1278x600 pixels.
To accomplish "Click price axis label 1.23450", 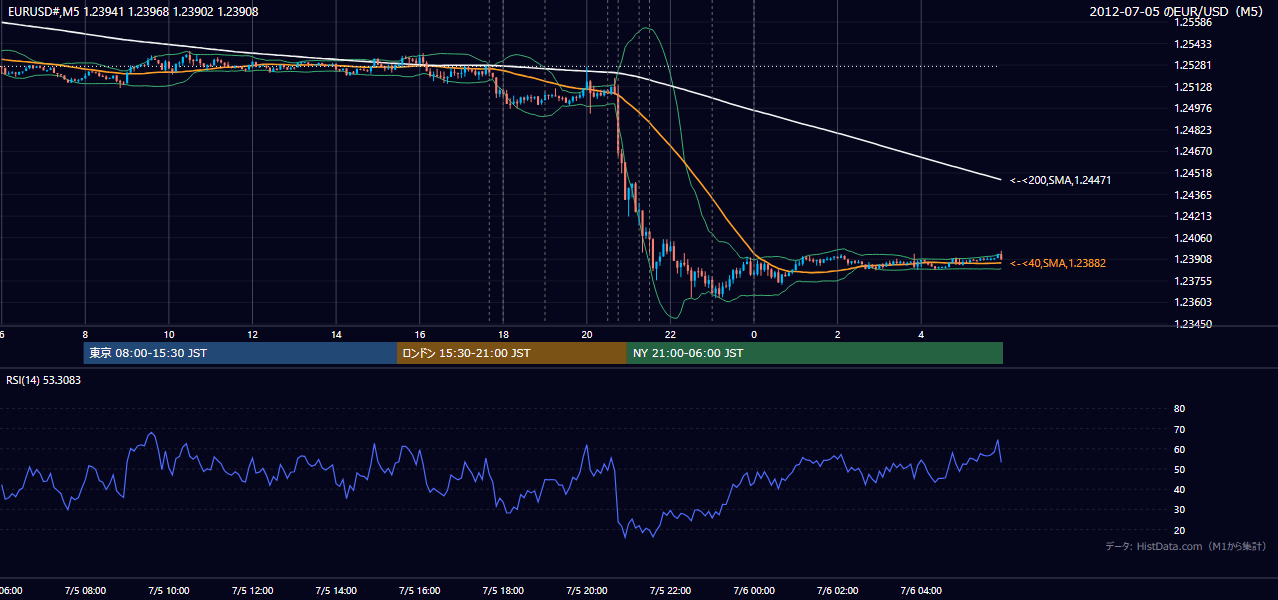I will click(x=1193, y=324).
